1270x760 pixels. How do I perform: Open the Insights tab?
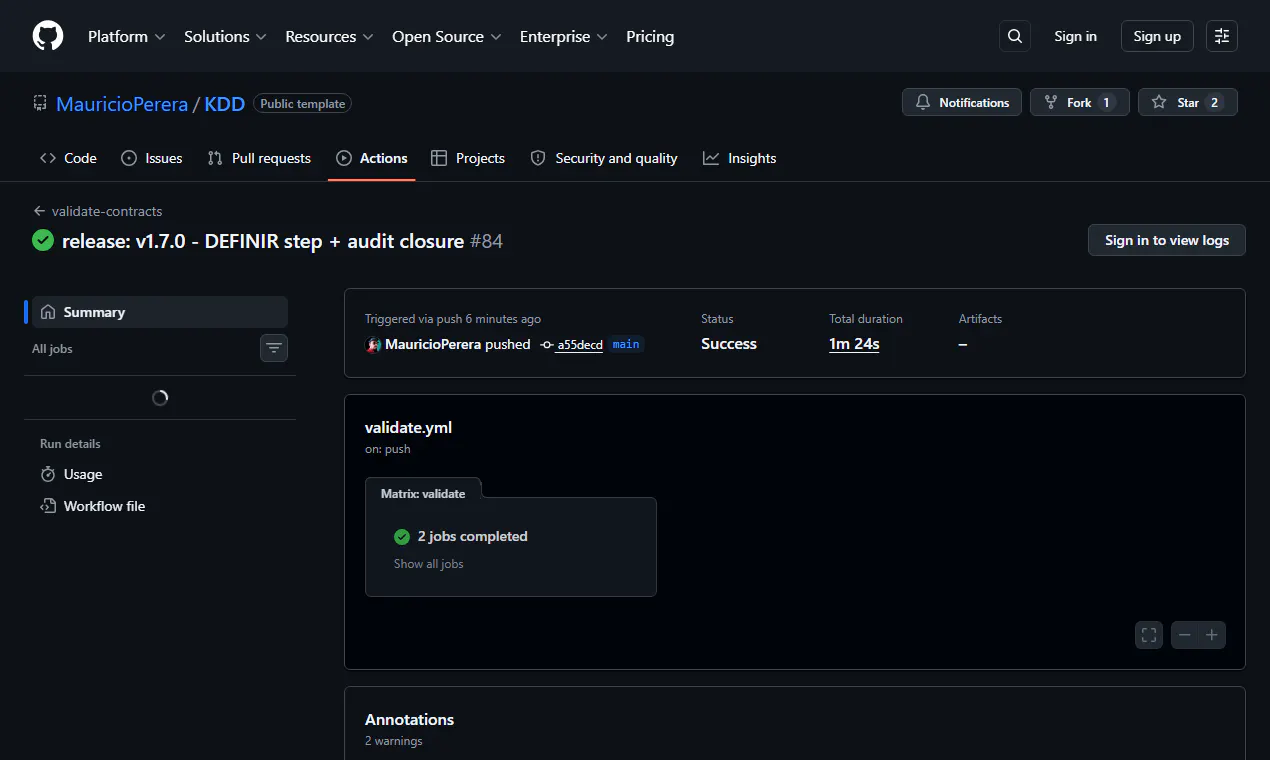[740, 158]
